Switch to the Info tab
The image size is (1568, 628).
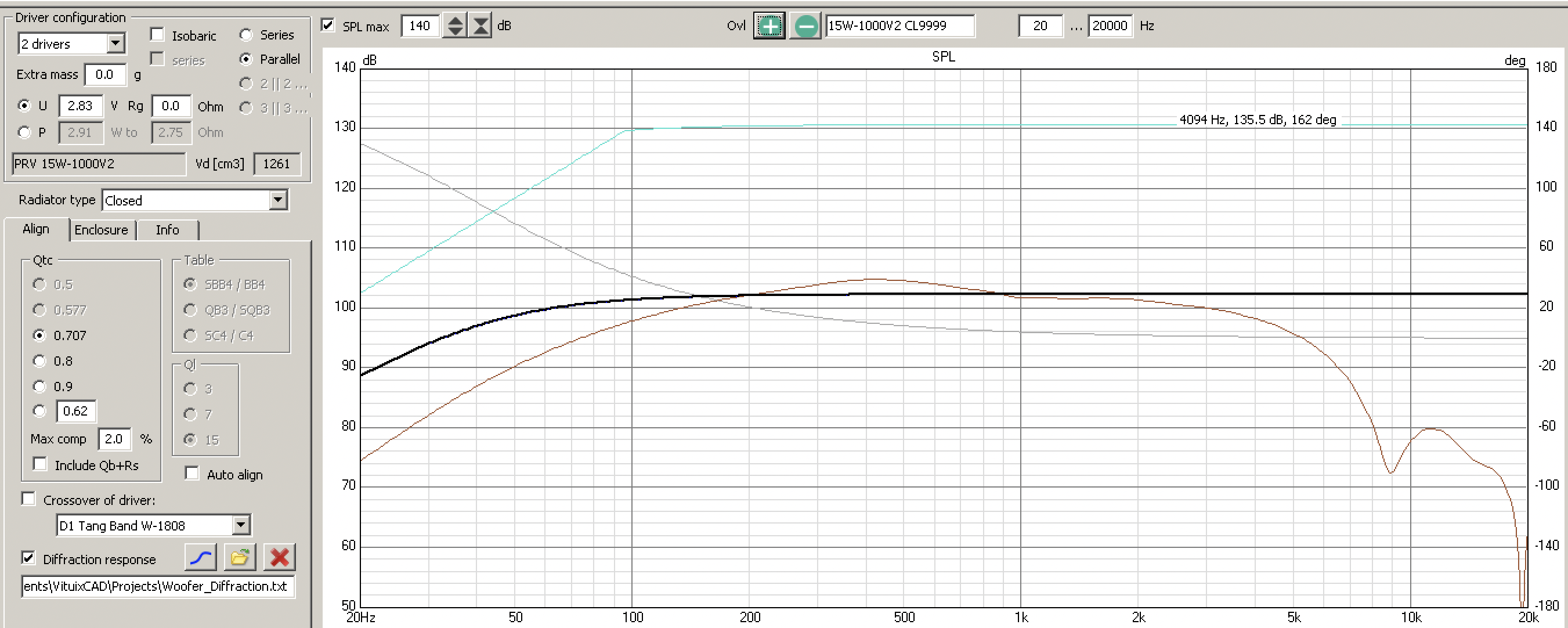coord(167,230)
